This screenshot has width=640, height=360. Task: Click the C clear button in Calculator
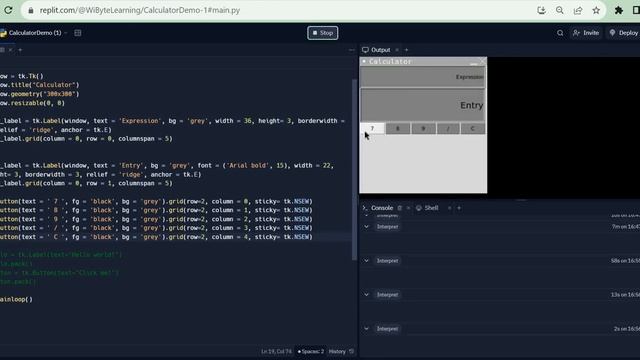click(x=473, y=129)
